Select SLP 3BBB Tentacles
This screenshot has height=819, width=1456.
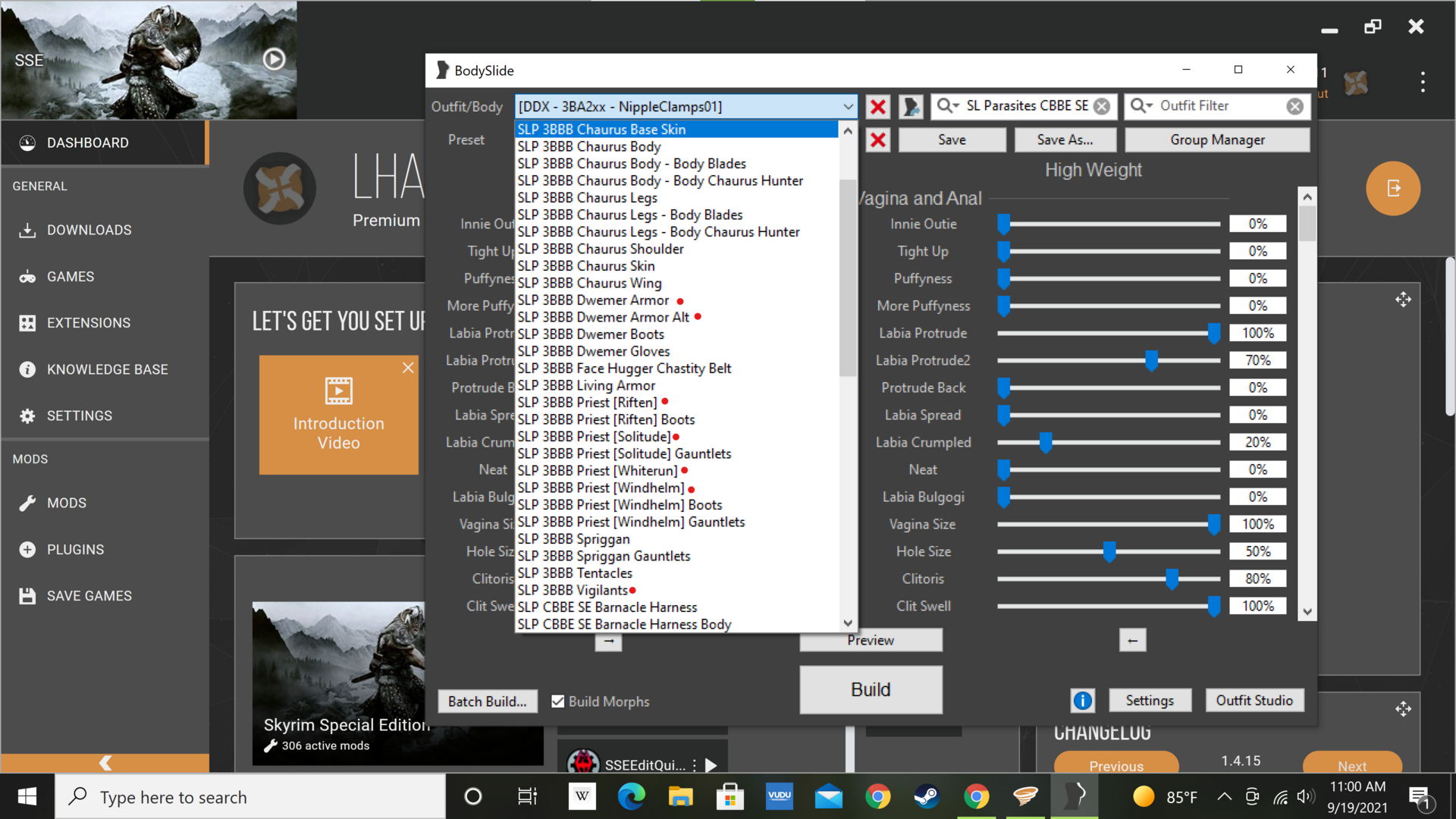676,573
